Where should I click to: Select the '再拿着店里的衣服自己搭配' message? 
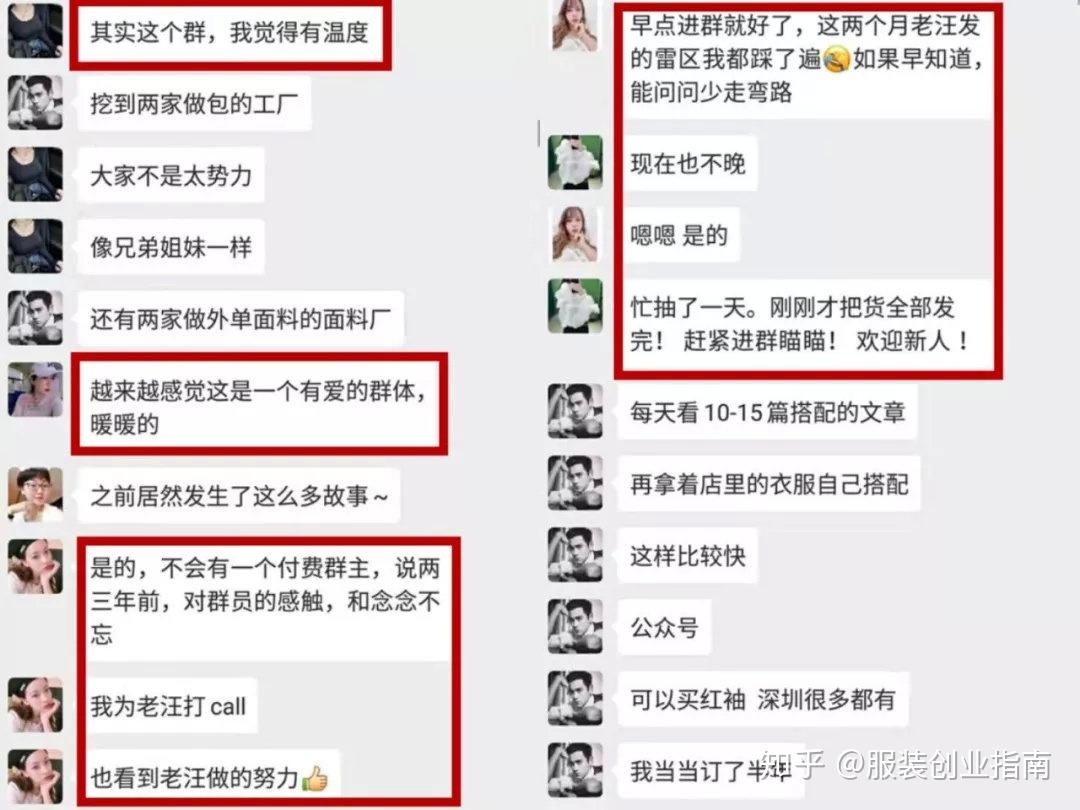coord(769,484)
